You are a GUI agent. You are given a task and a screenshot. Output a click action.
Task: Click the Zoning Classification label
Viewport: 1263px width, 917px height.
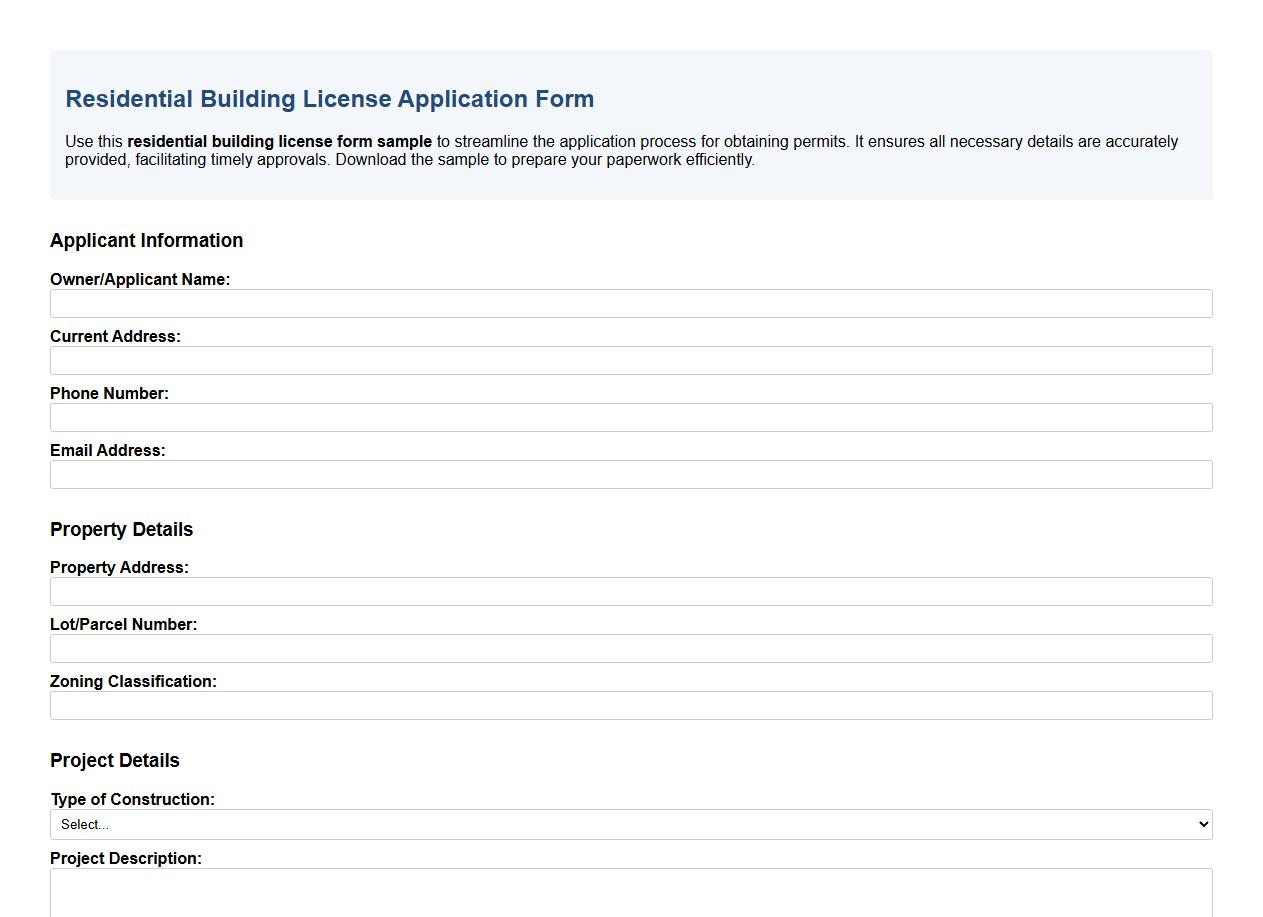134,682
